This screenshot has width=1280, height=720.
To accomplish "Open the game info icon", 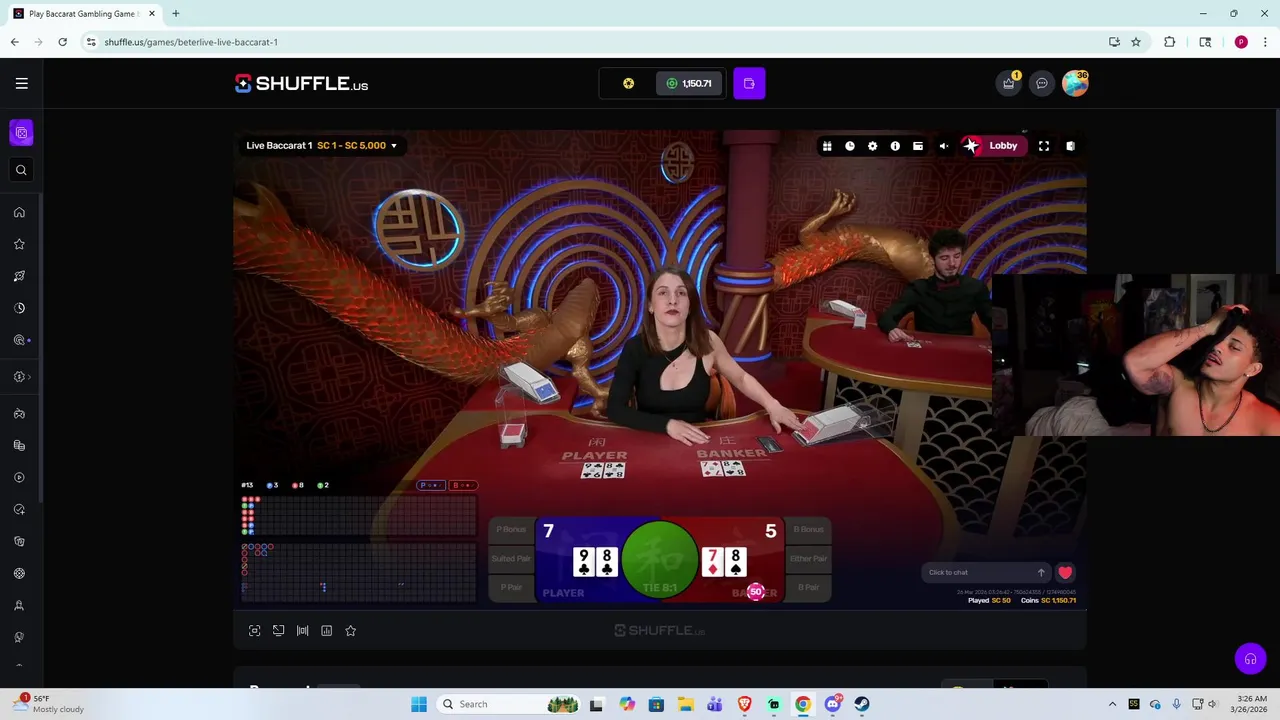I will [x=895, y=147].
